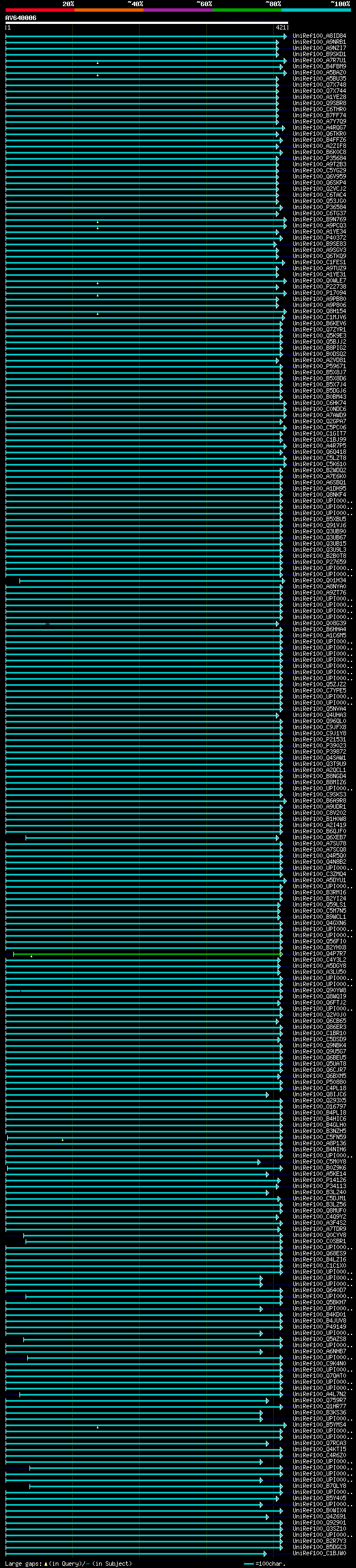Select the UniRef100_B6A9R8 label

point(319,800)
